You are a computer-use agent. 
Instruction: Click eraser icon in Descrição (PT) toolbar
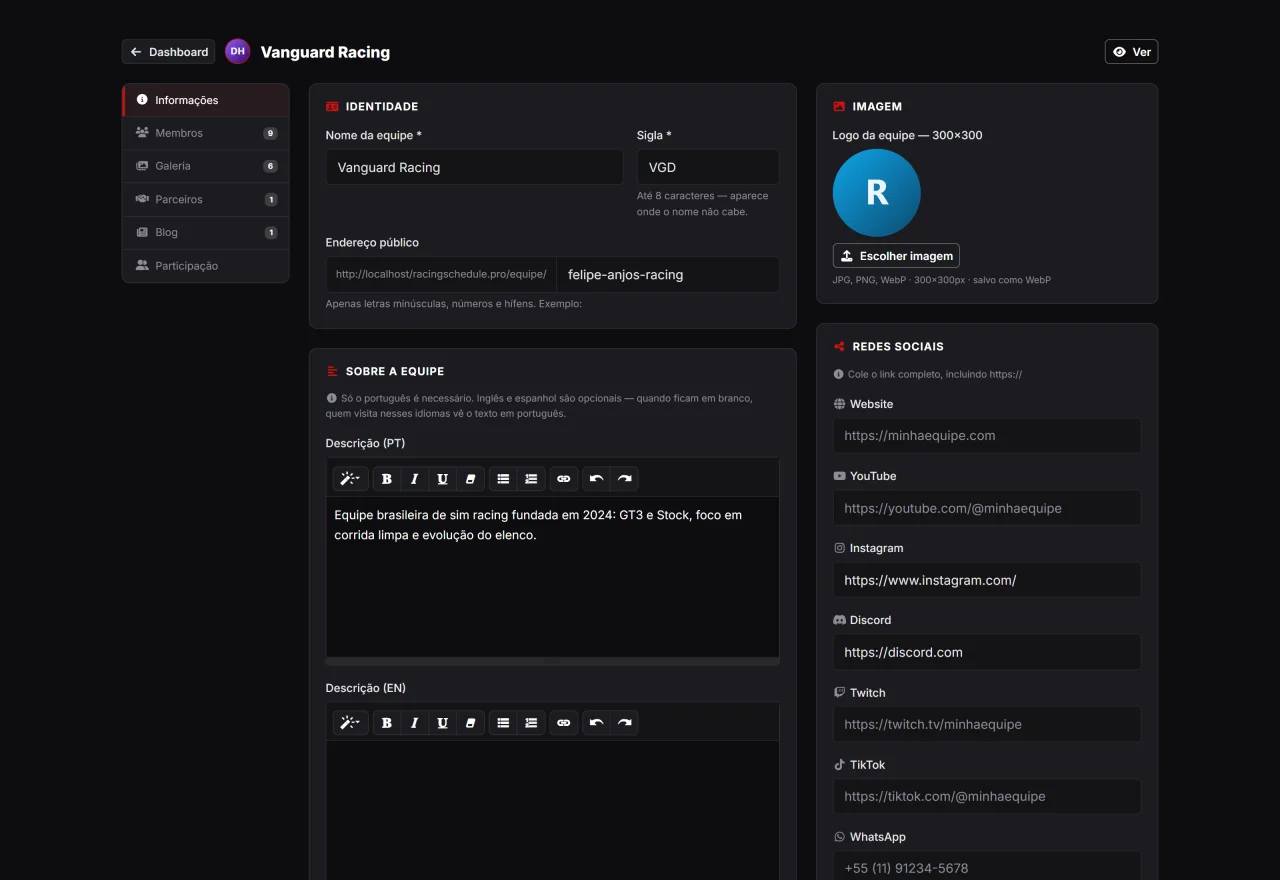click(471, 479)
